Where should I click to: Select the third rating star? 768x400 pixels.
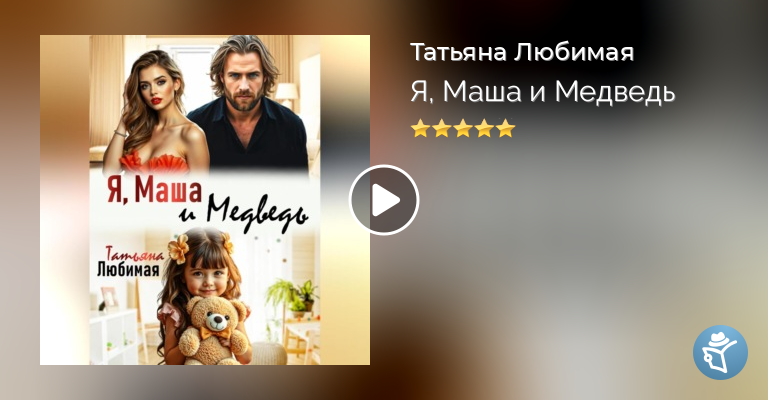463,128
